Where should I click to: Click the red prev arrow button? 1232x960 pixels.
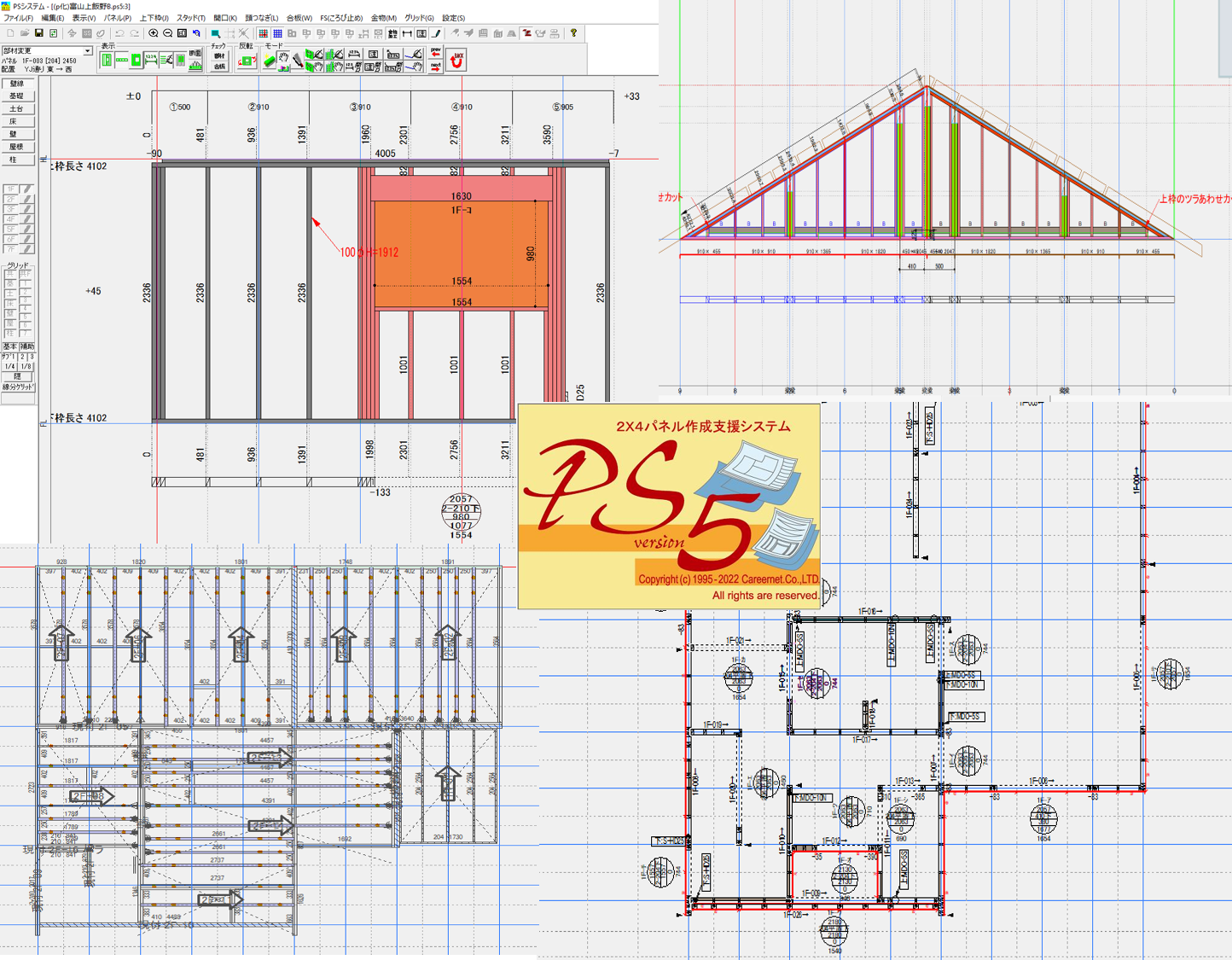pyautogui.click(x=436, y=51)
